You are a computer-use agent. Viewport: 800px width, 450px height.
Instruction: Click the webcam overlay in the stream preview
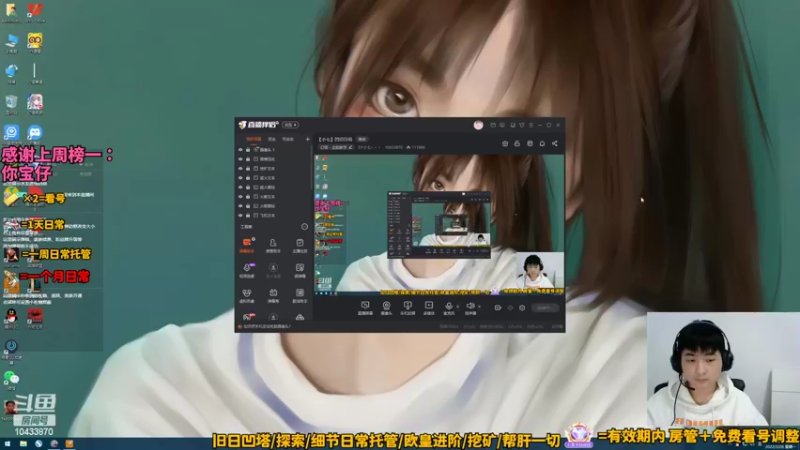tap(540, 270)
